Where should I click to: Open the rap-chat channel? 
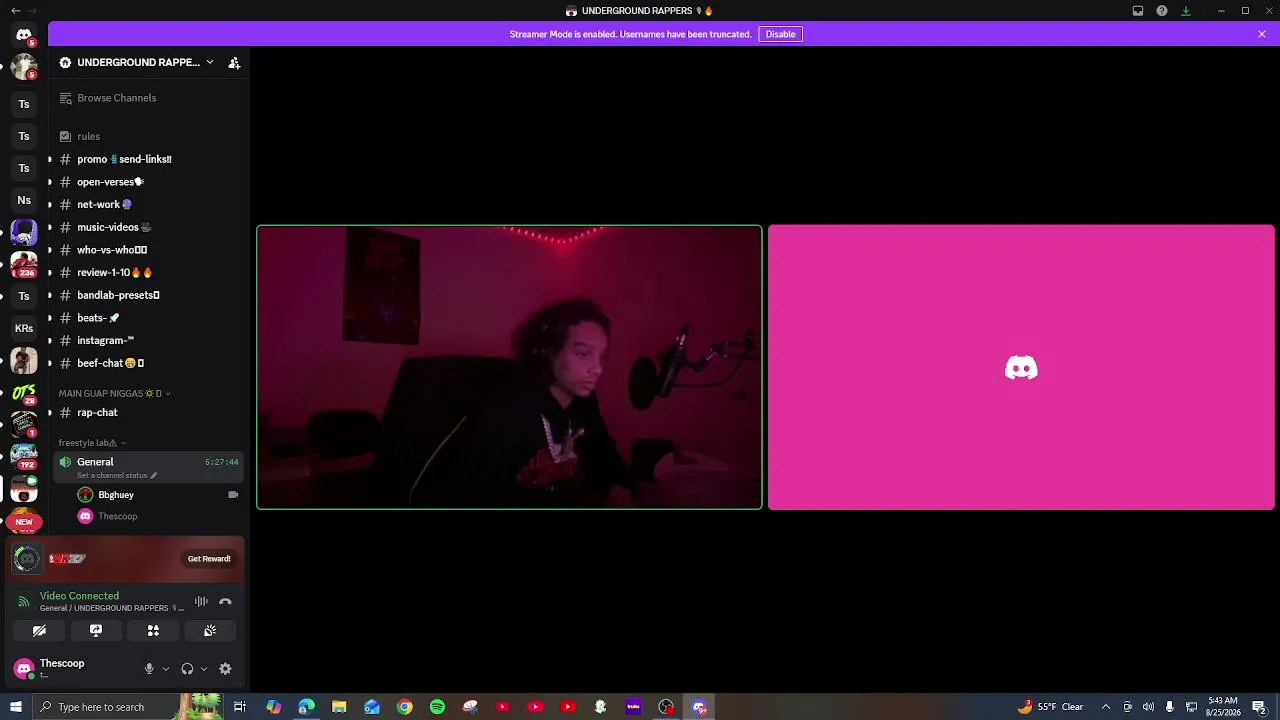point(150,412)
